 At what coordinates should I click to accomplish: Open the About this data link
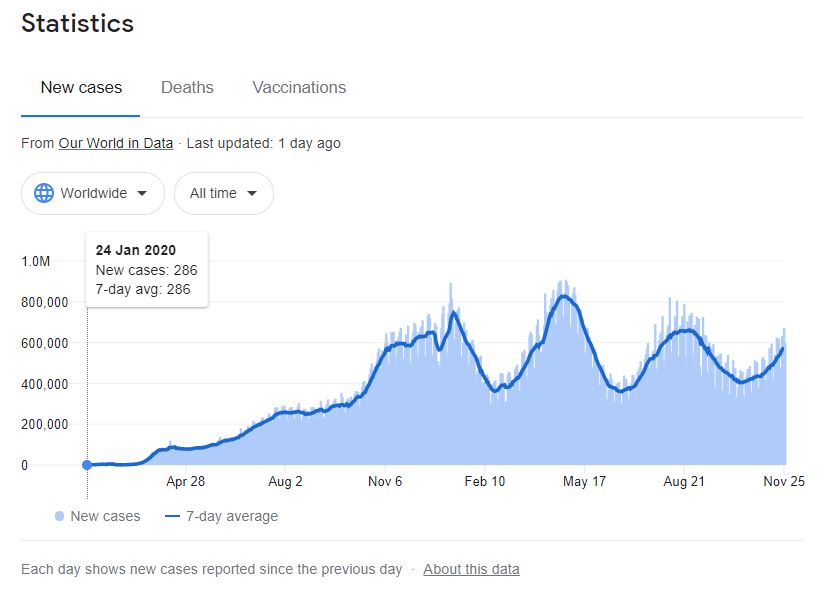471,569
